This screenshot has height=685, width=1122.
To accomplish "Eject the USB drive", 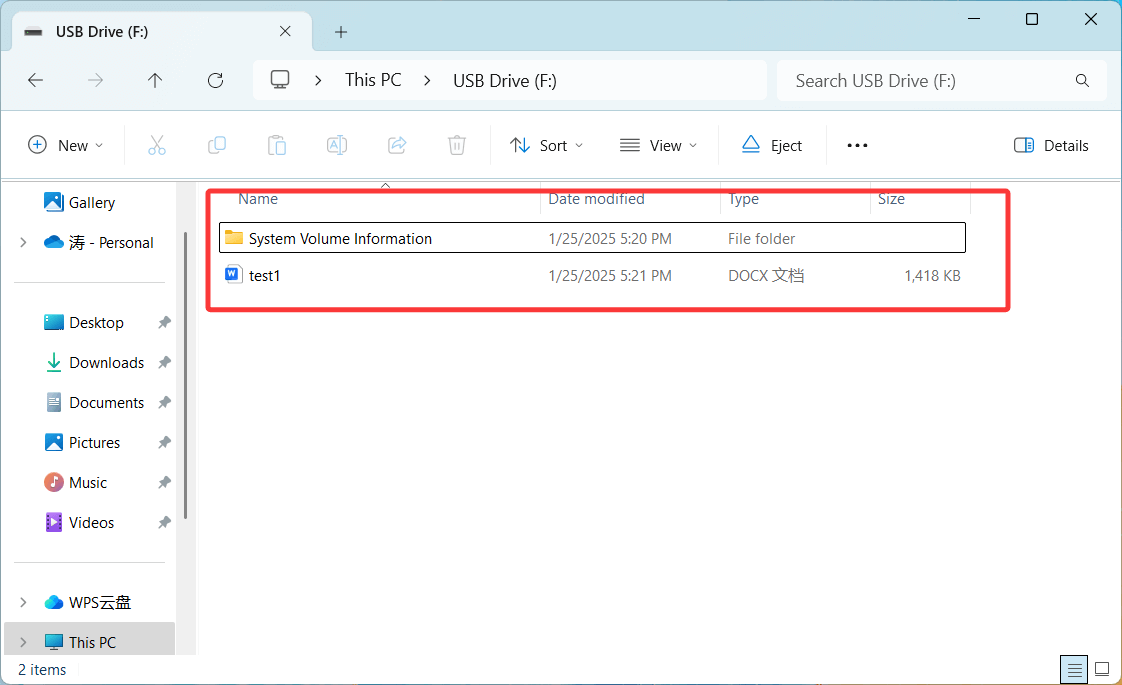I will click(772, 145).
